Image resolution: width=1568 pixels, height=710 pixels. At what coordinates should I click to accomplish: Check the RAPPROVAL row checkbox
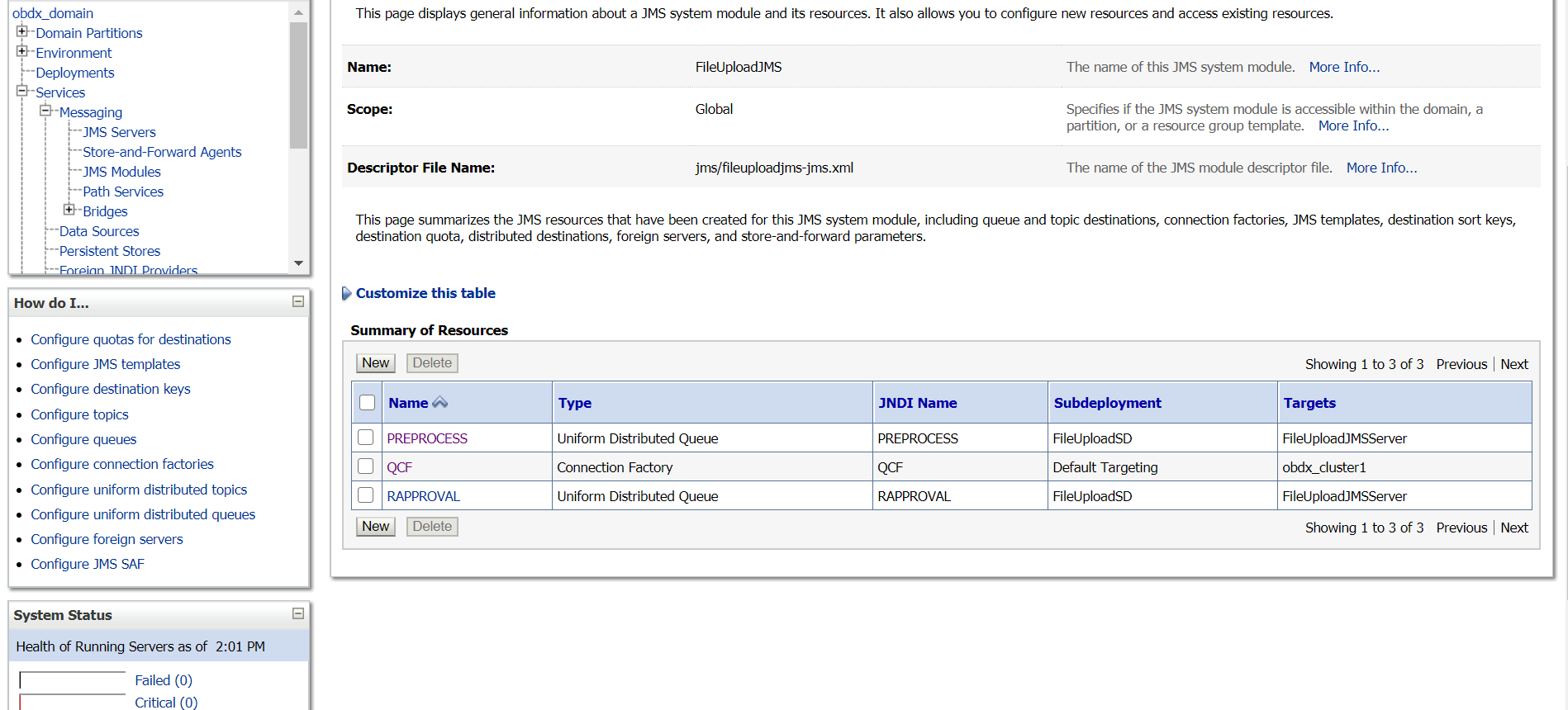tap(366, 495)
